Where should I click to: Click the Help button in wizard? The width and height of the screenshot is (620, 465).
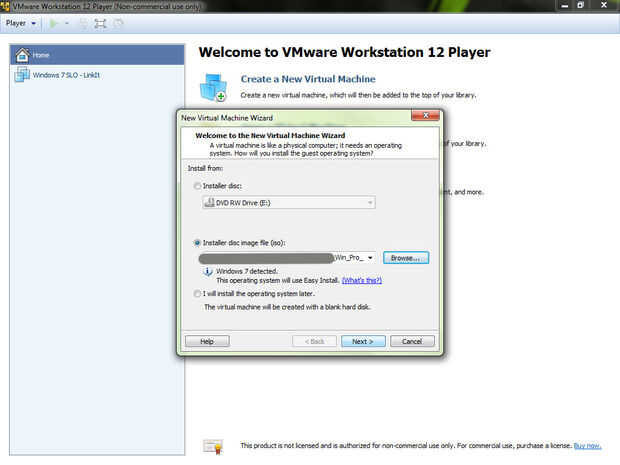(207, 341)
